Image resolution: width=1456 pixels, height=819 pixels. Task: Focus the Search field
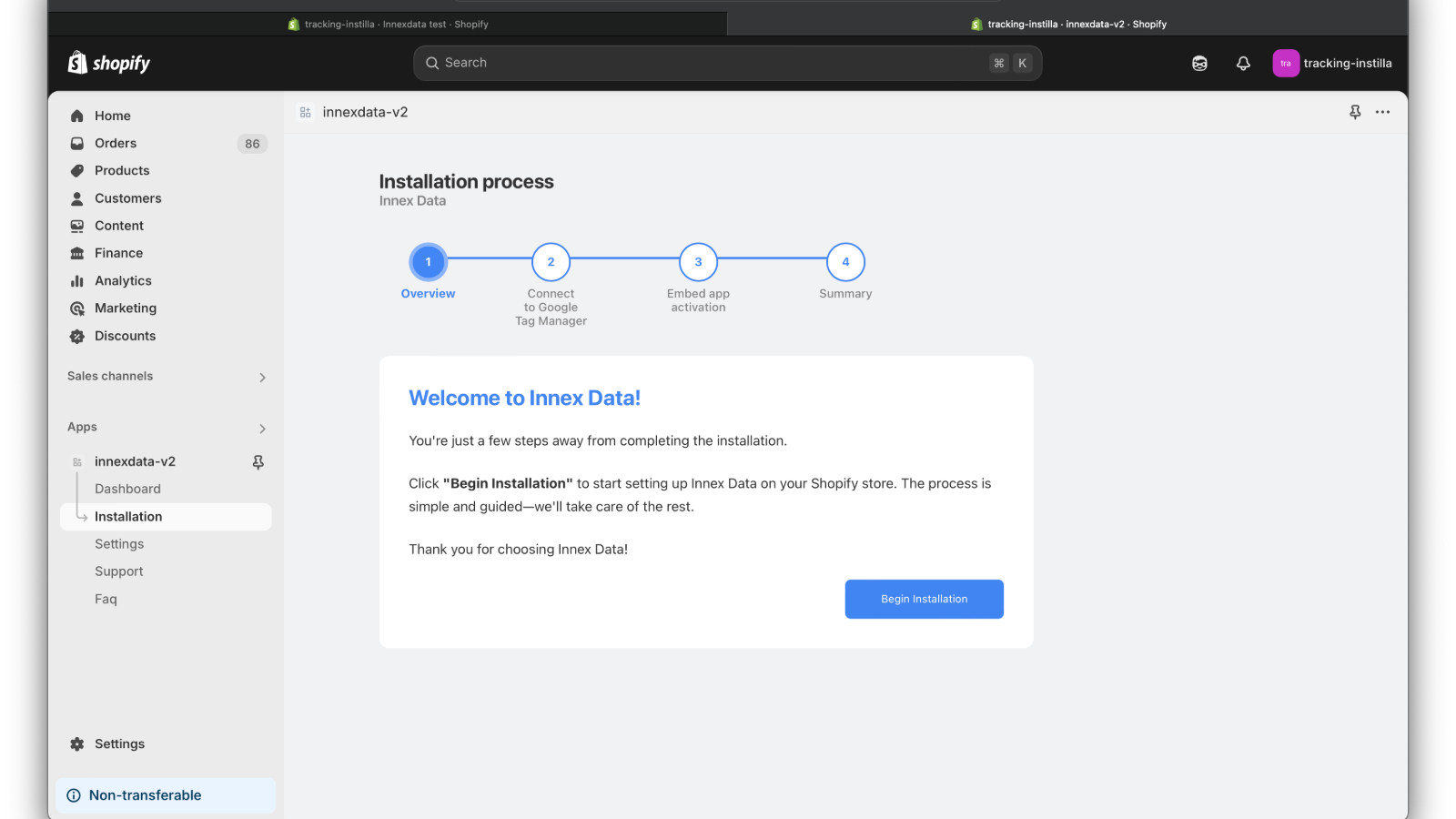727,64
